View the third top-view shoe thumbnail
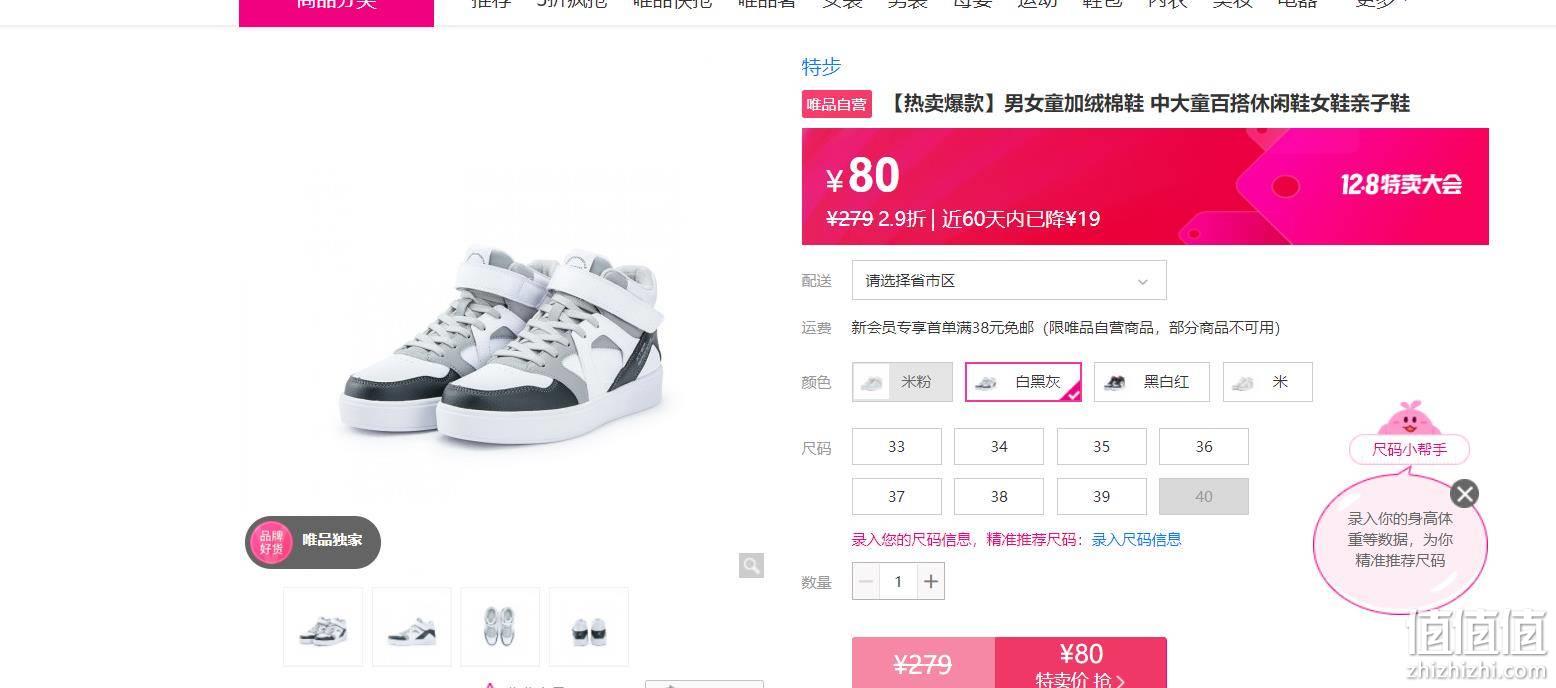Screen dimensions: 1556x688 [x=500, y=627]
